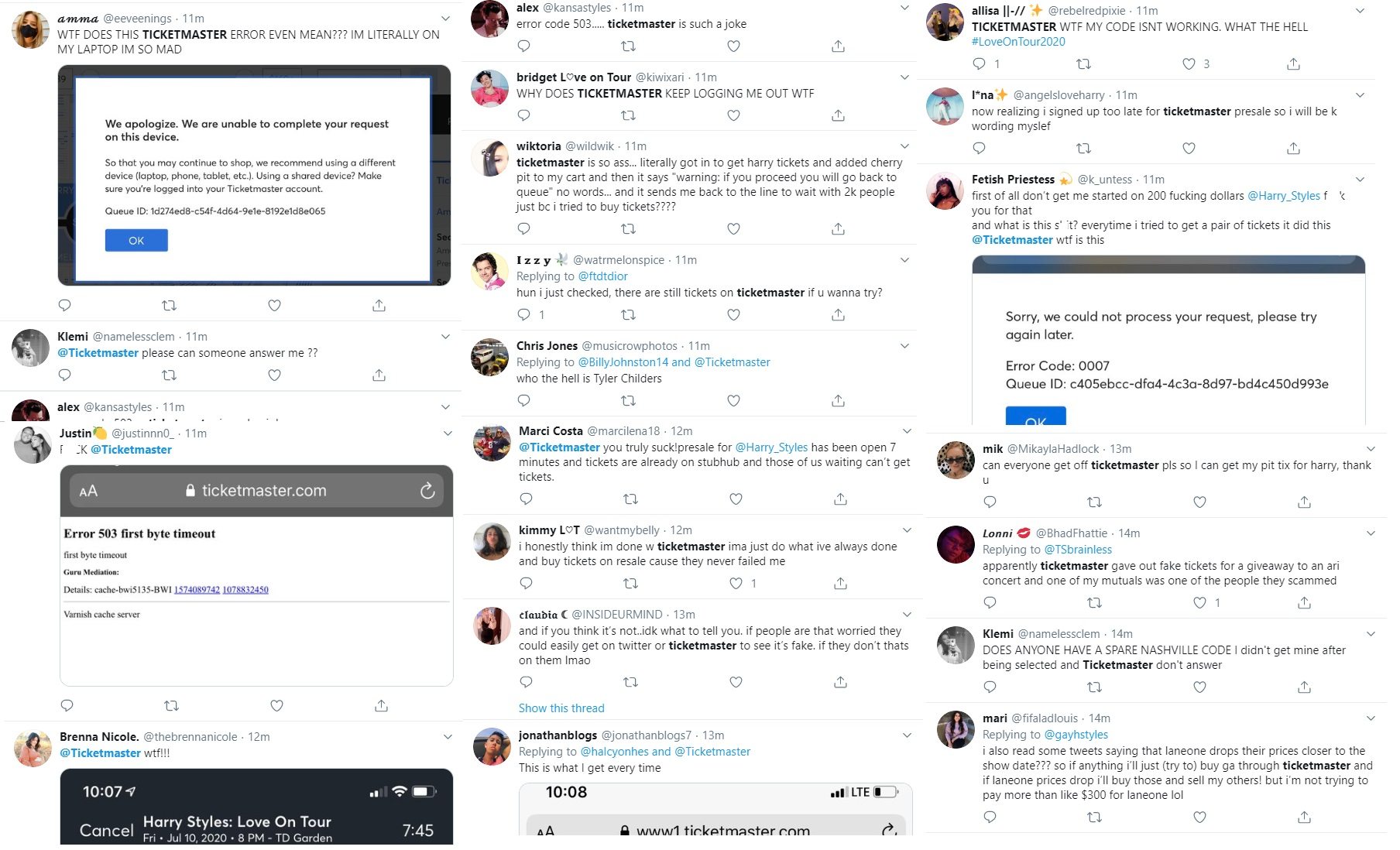Reply to amma's error screenshot tweet
This screenshot has height=850, width=1400.
click(x=65, y=306)
